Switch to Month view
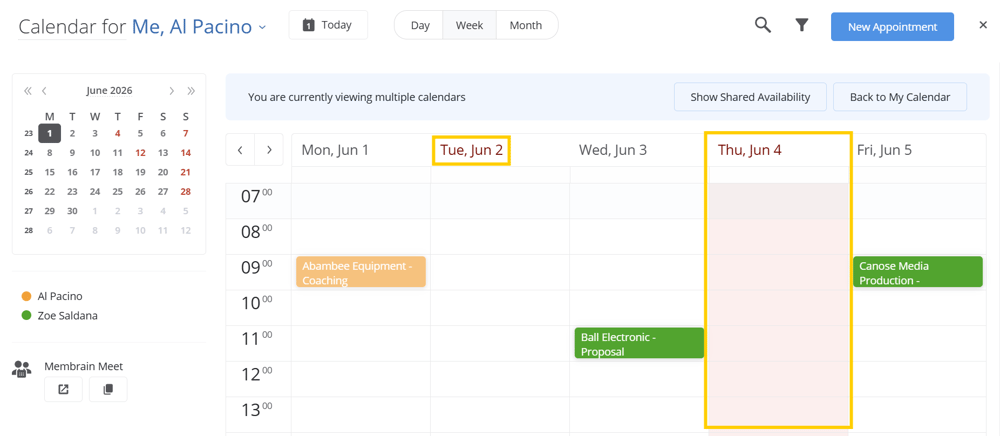Viewport: 1000px width, 436px height. 526,25
